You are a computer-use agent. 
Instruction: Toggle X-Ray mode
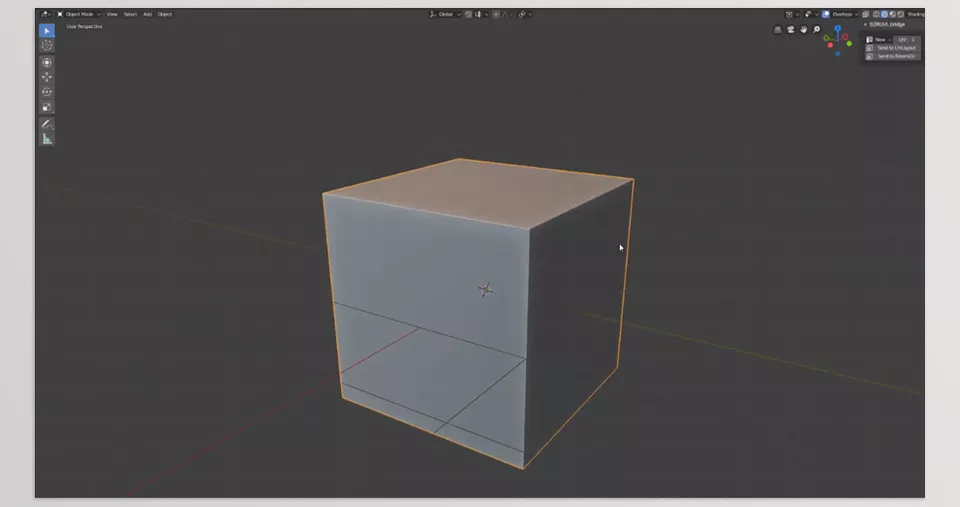click(x=865, y=14)
